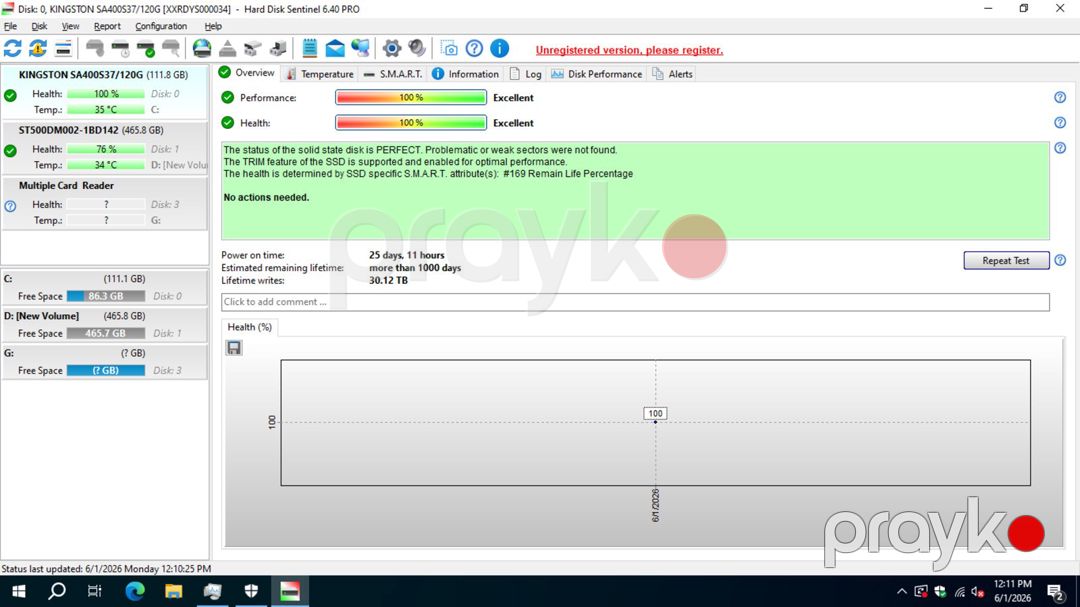Open the File menu
Viewport: 1080px width, 607px height.
pos(10,26)
